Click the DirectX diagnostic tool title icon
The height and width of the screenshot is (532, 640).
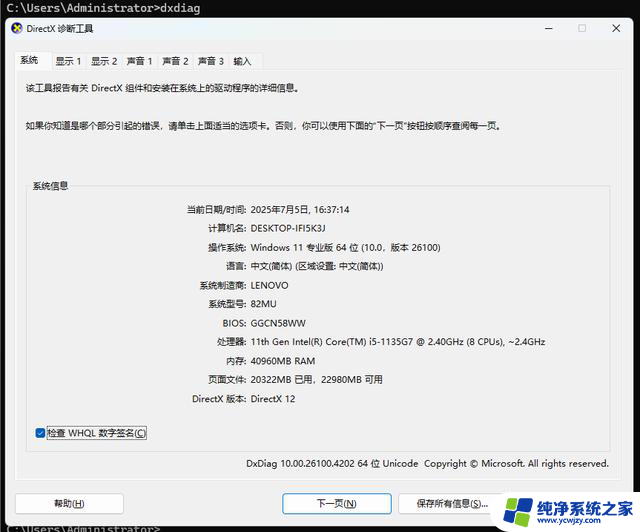(17, 29)
